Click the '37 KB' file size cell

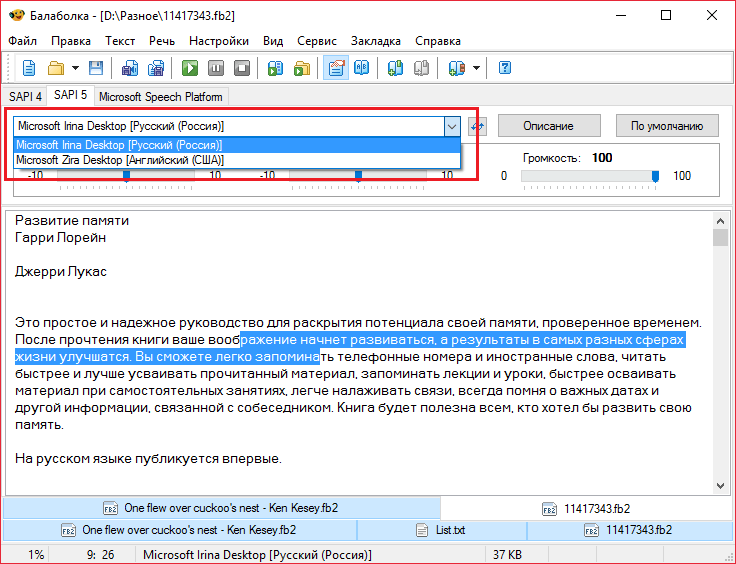click(x=507, y=555)
